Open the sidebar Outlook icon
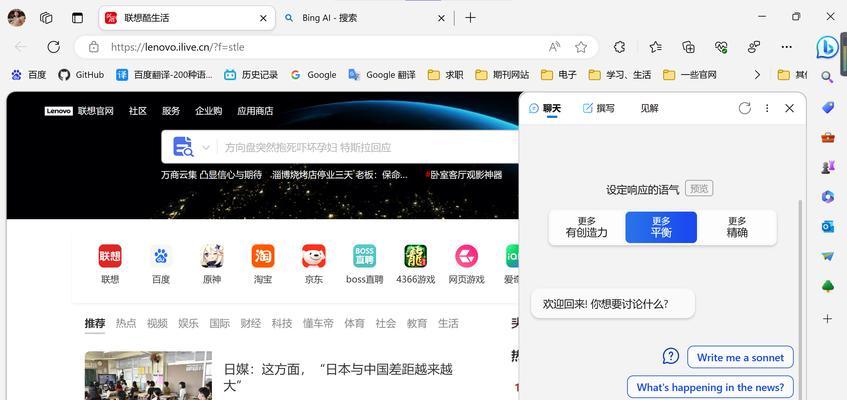This screenshot has height=400, width=847. pos(828,226)
